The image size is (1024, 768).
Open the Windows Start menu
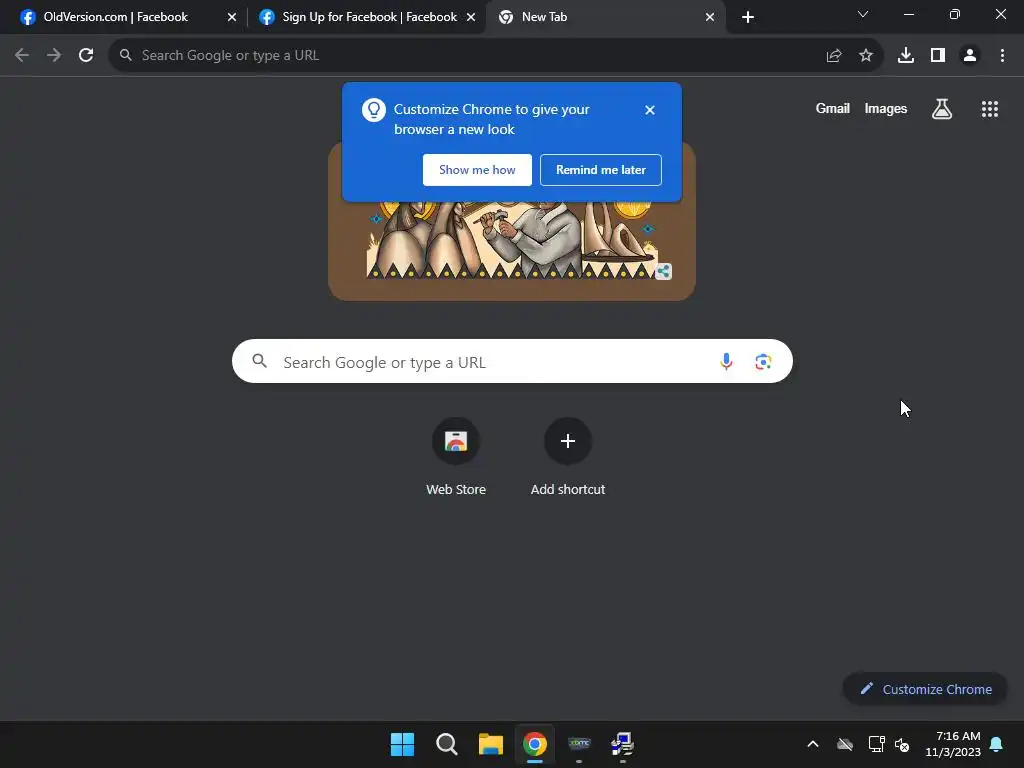(x=402, y=744)
